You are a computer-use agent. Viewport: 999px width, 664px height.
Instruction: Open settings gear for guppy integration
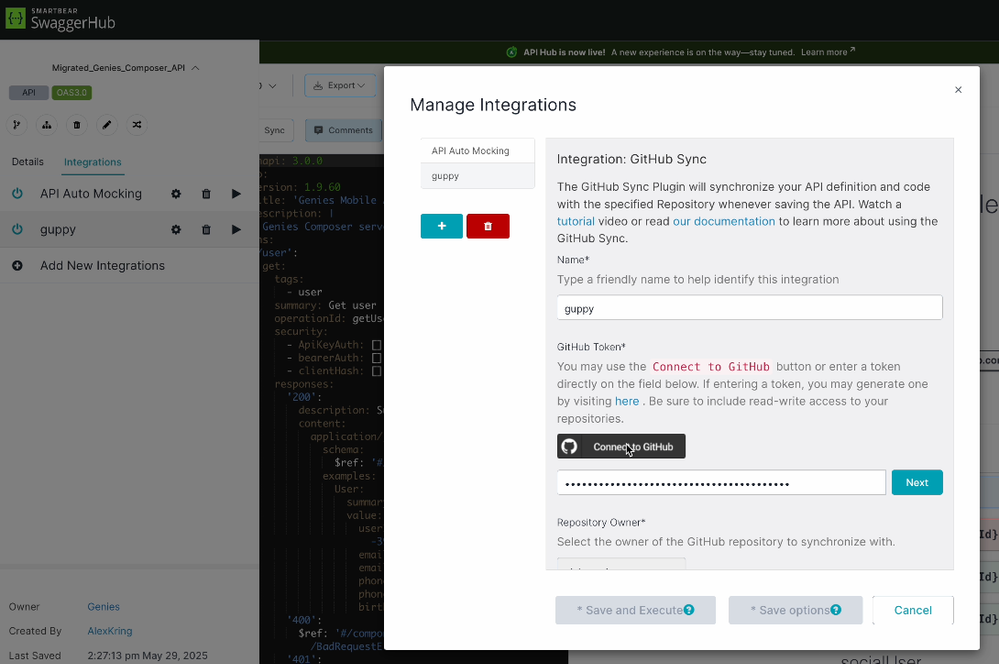(176, 229)
